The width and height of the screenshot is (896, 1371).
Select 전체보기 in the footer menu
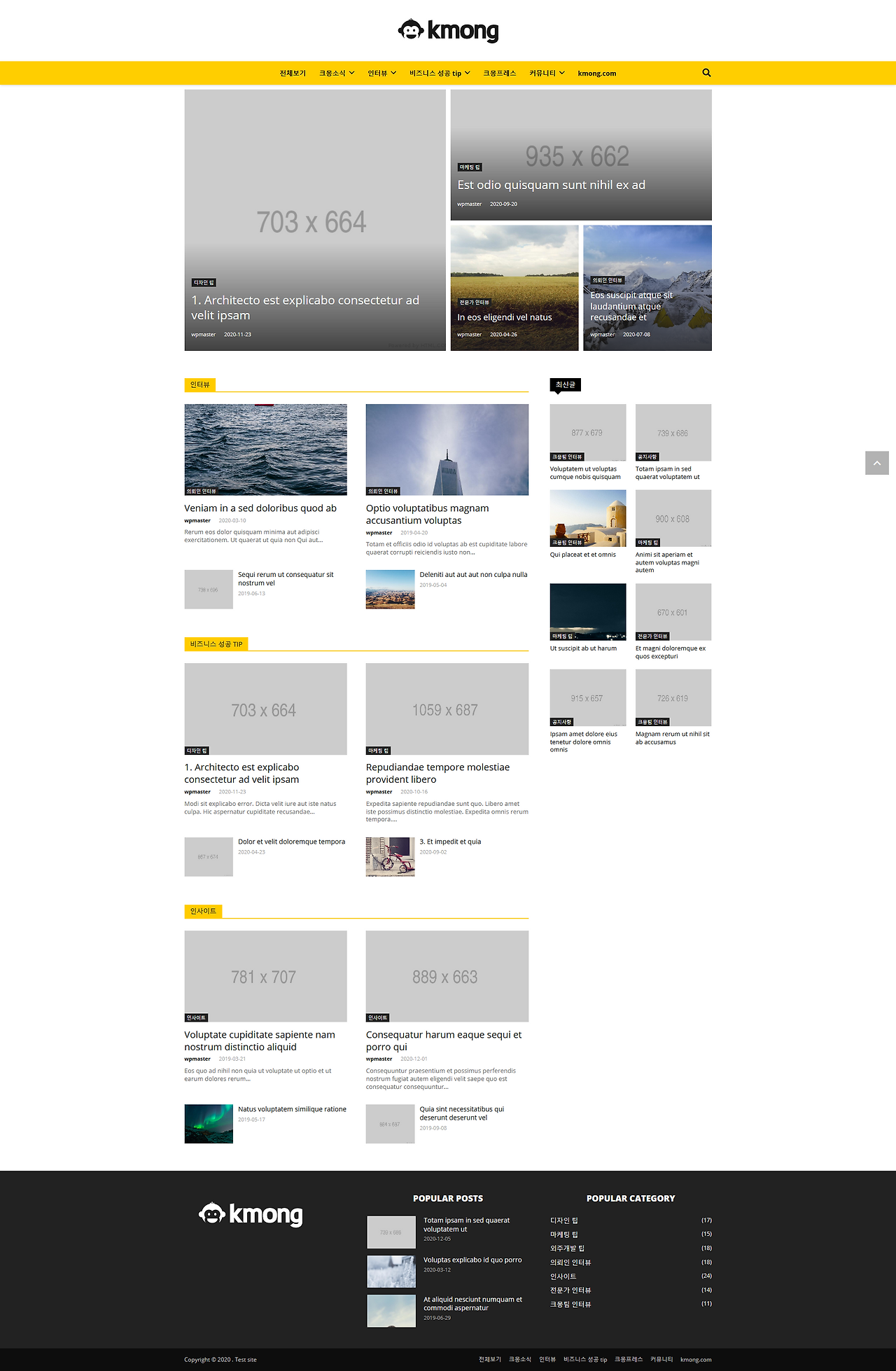tap(490, 1360)
